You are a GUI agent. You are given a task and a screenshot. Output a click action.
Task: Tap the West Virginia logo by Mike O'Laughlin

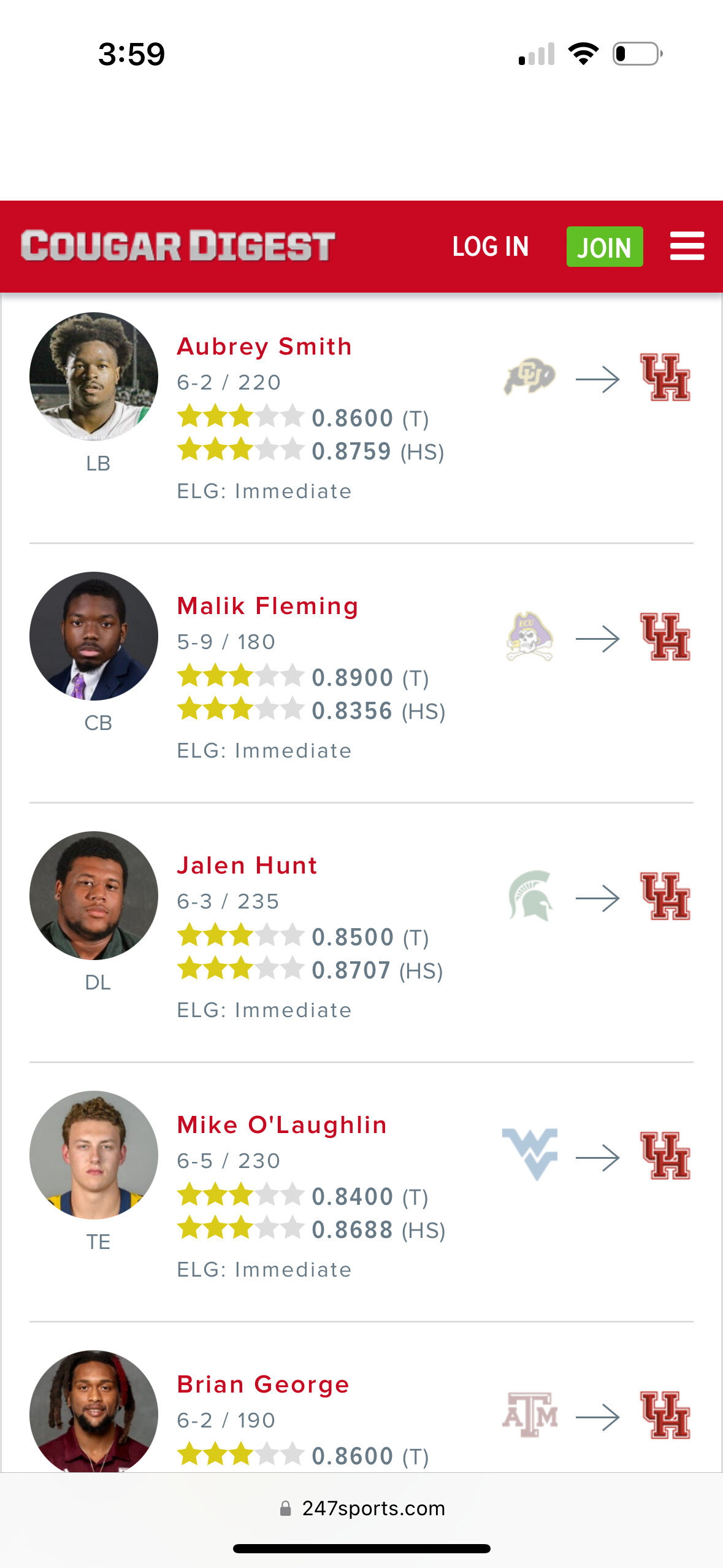click(x=530, y=1154)
